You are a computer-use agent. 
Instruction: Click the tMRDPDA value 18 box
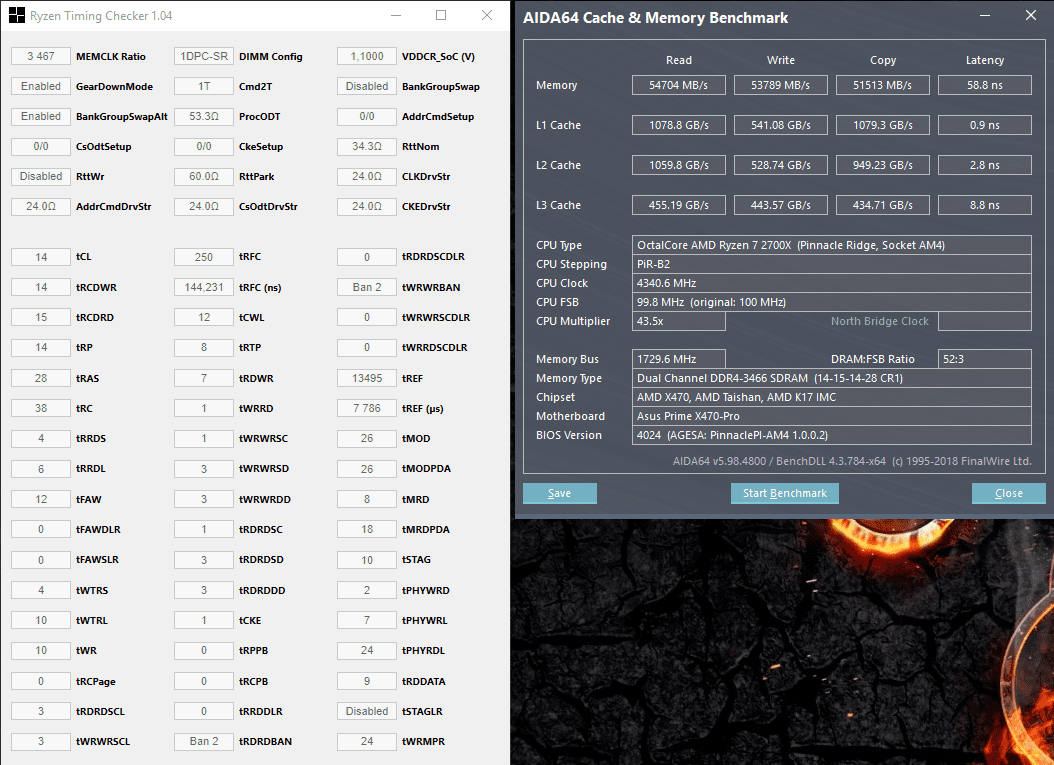click(x=367, y=529)
